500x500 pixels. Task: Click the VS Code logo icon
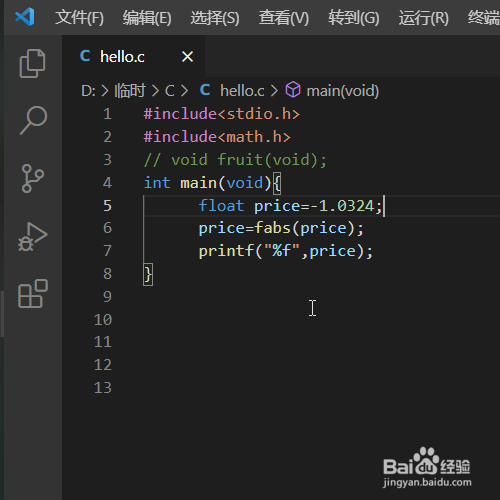click(x=25, y=17)
